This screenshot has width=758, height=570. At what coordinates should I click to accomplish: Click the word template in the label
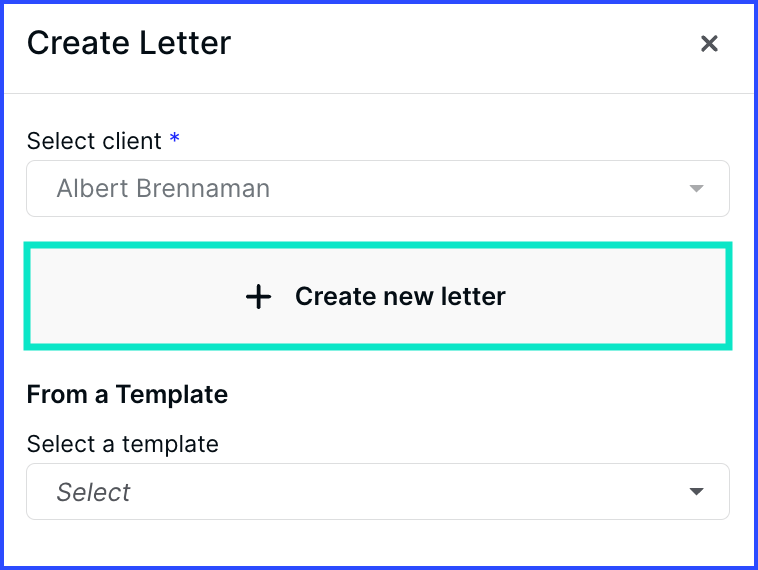click(x=170, y=443)
